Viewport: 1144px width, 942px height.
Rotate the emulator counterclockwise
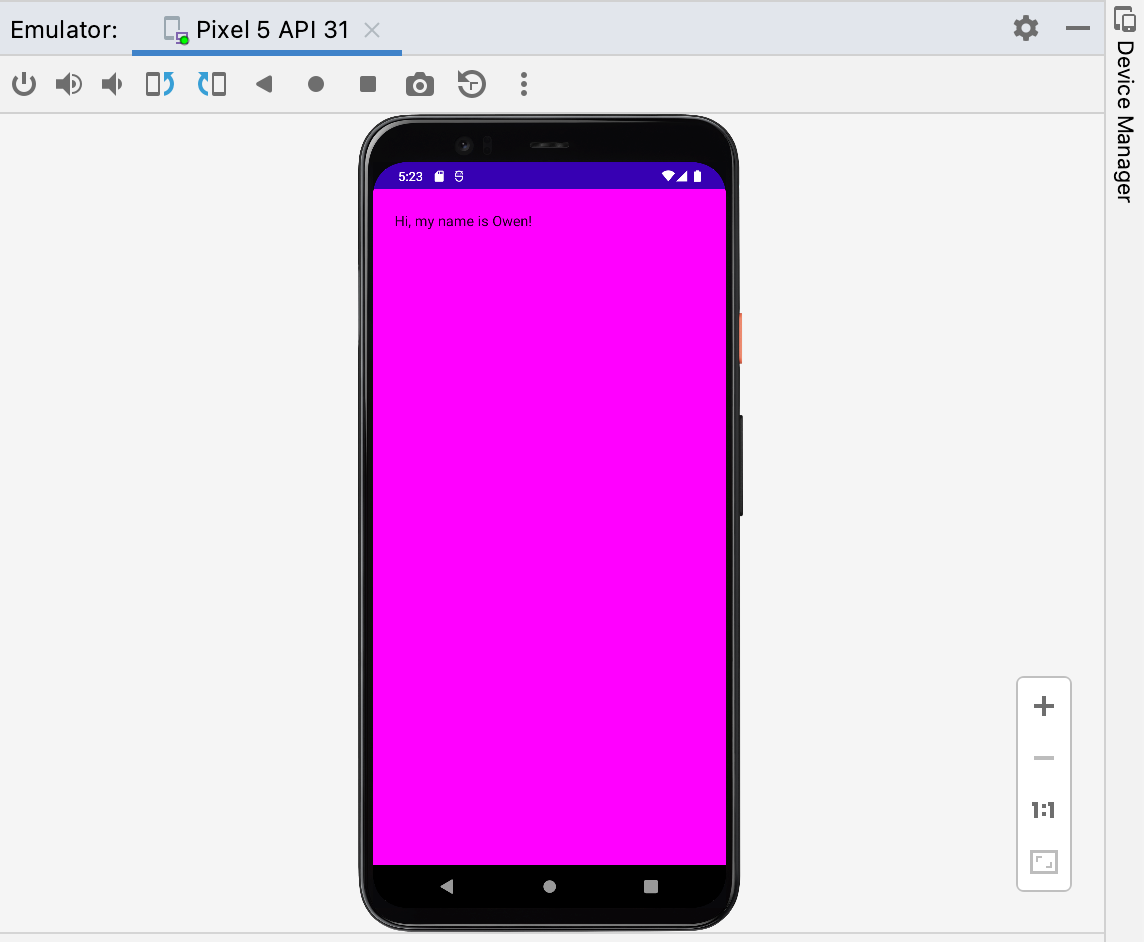click(157, 84)
